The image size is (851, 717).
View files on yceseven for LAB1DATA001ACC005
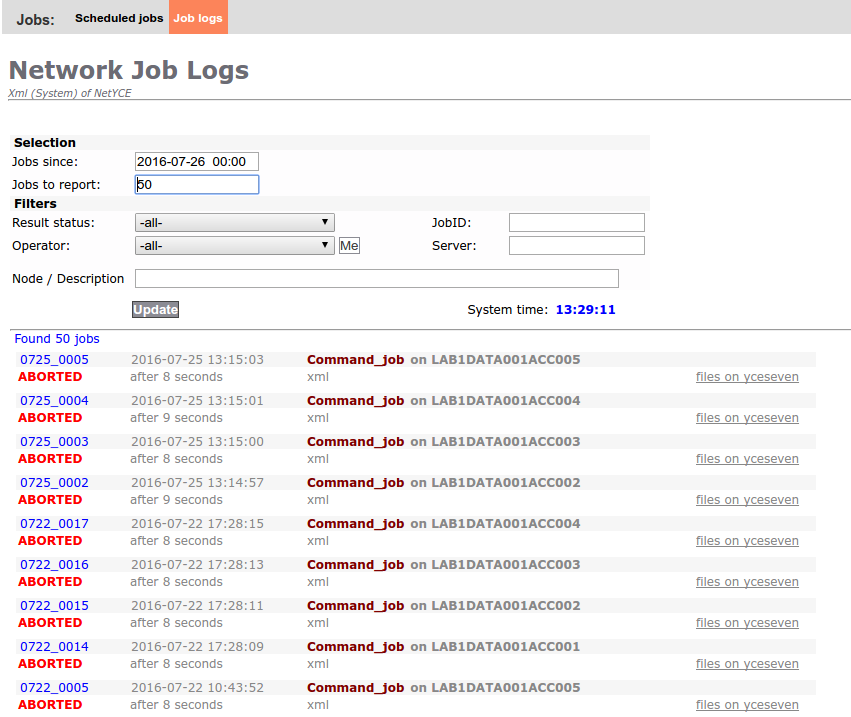tap(747, 376)
